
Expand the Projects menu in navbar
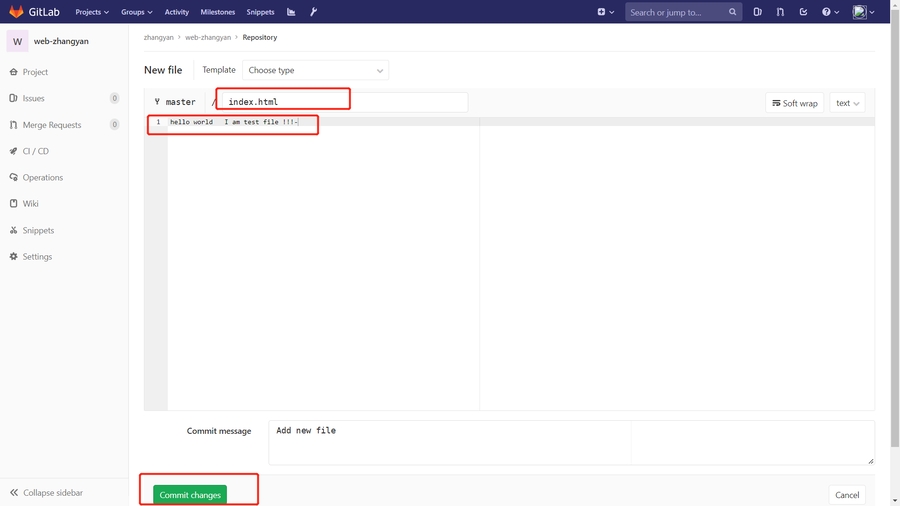92,12
